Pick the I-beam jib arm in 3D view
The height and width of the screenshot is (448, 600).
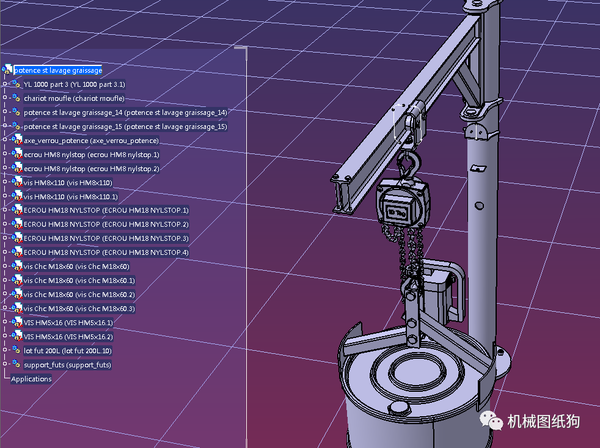[x=406, y=113]
